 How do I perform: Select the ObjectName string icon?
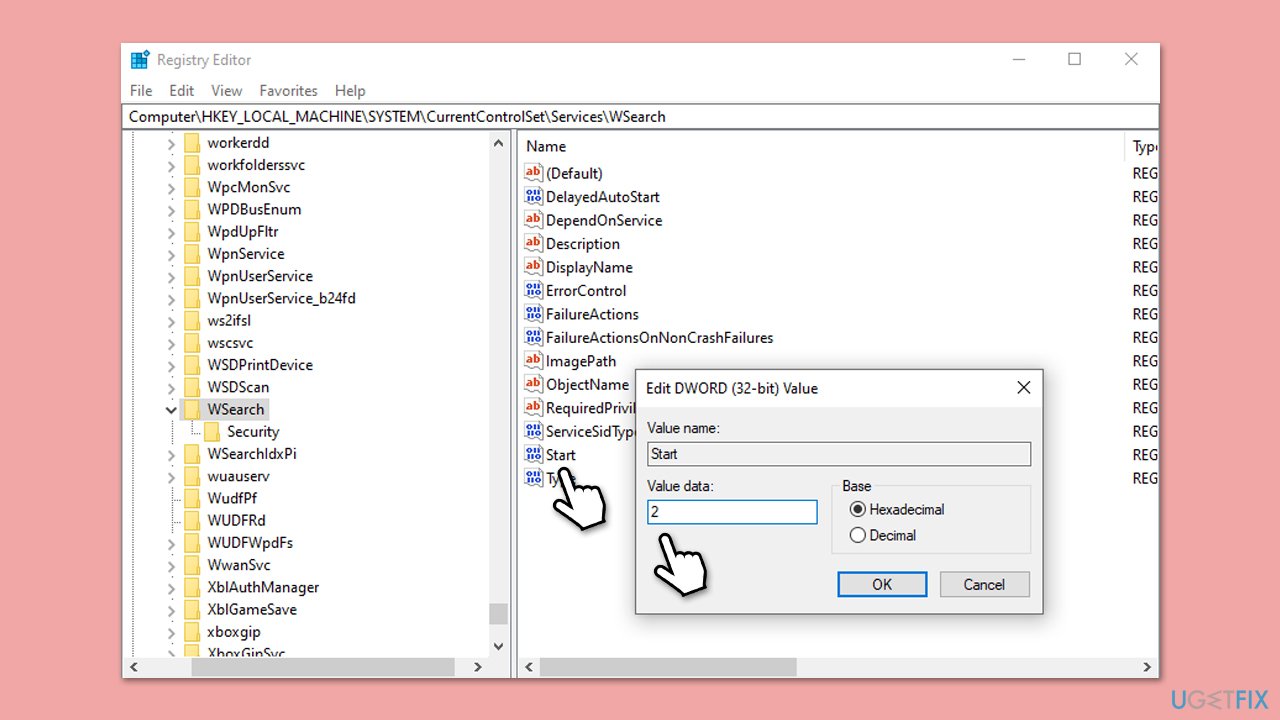pyautogui.click(x=533, y=385)
